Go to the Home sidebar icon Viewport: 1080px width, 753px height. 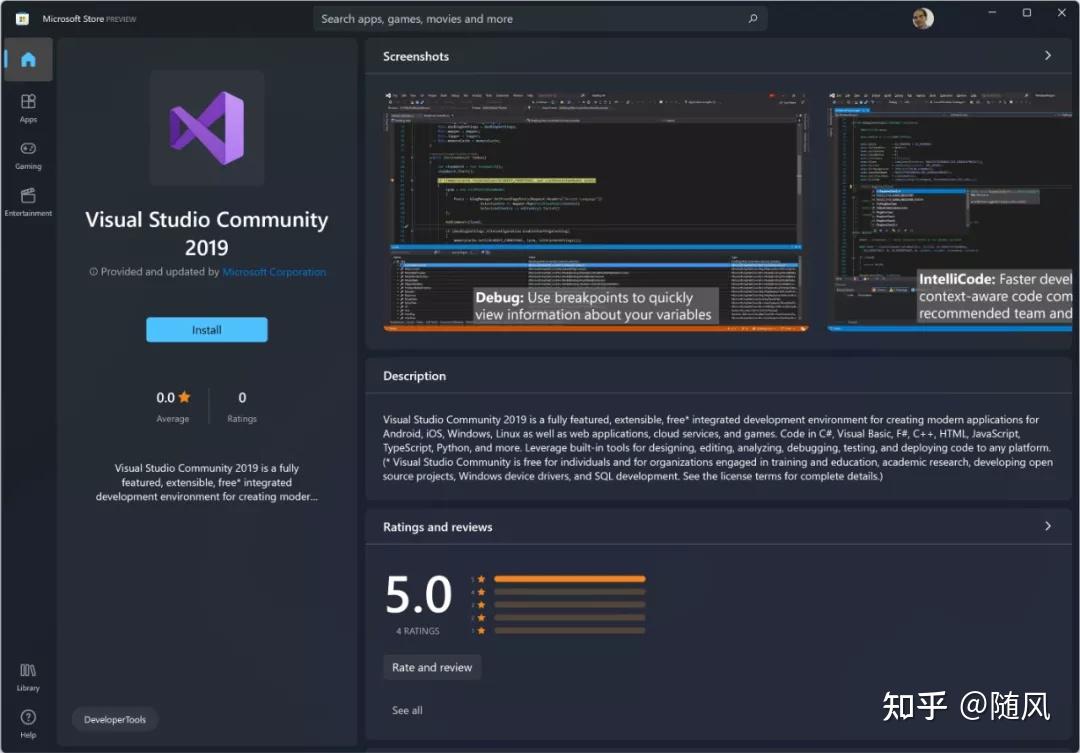28,60
